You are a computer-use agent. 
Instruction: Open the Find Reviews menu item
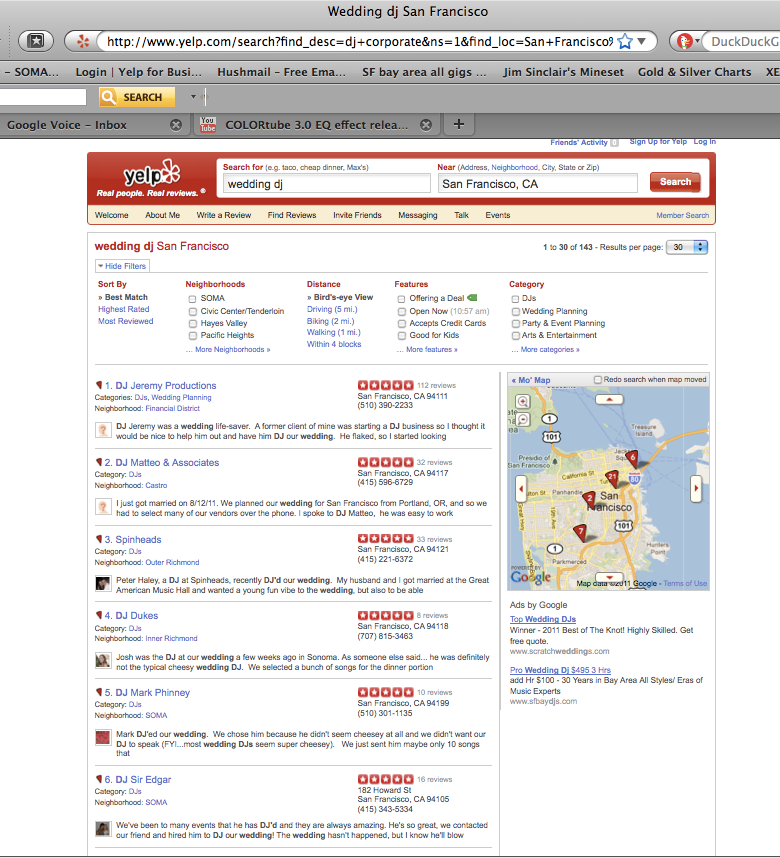292,215
